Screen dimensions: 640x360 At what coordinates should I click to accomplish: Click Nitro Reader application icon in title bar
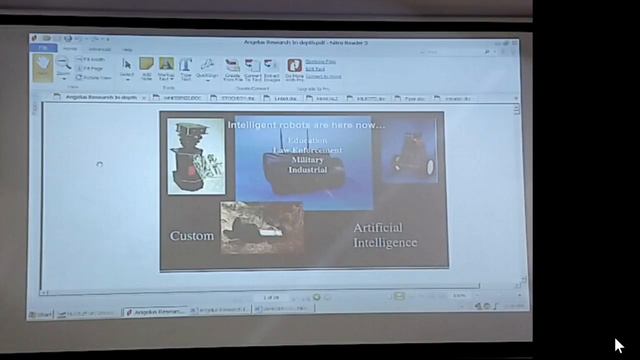point(35,38)
